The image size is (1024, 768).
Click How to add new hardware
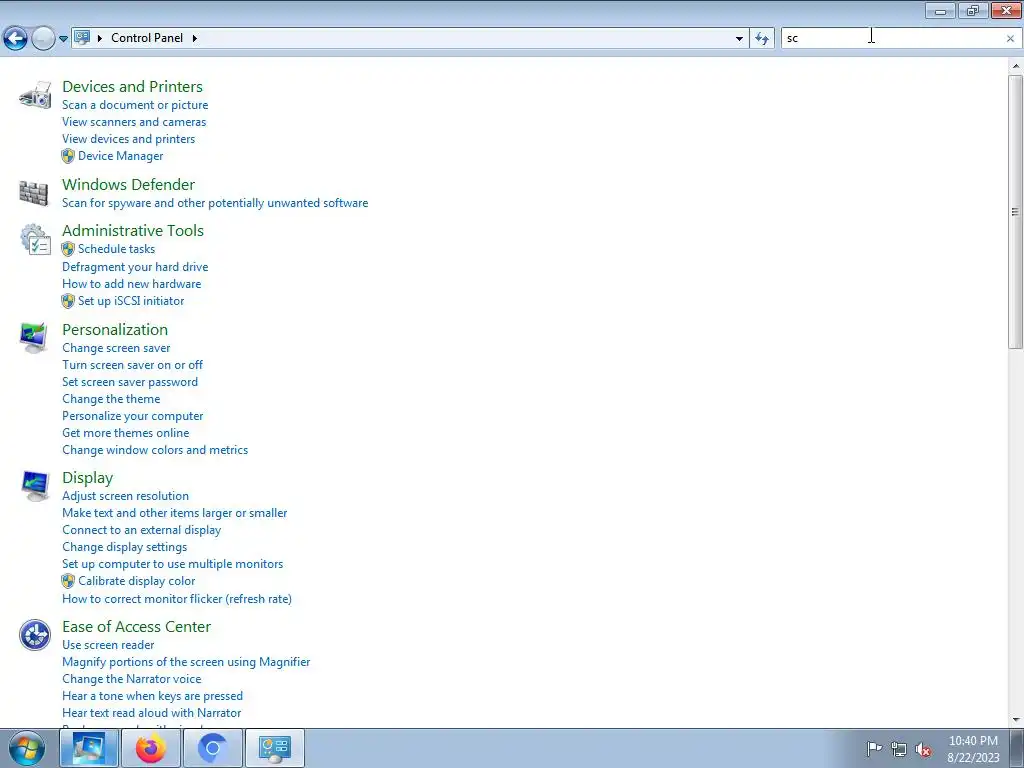131,284
